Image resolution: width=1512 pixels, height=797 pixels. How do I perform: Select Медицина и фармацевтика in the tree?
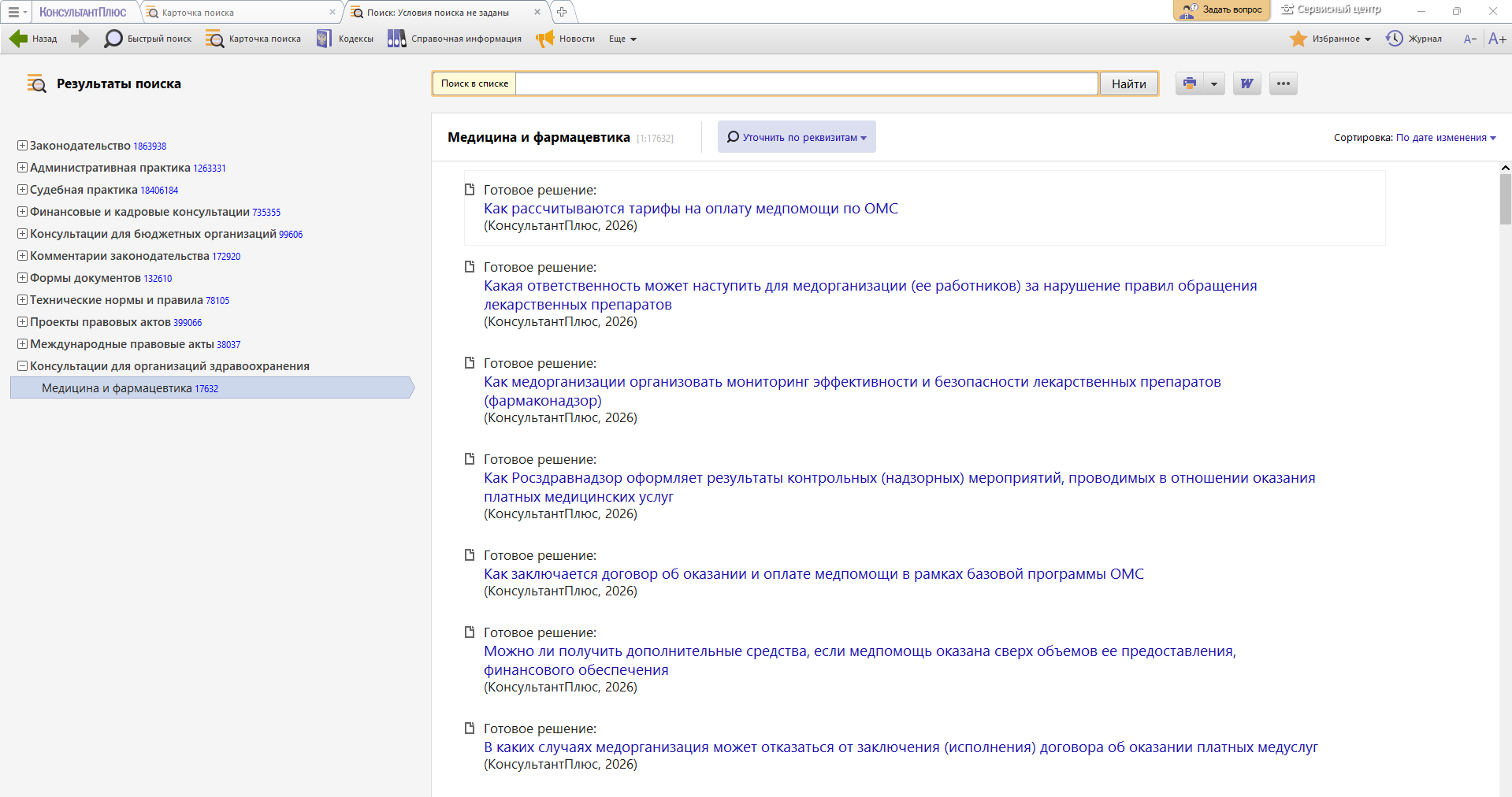211,388
